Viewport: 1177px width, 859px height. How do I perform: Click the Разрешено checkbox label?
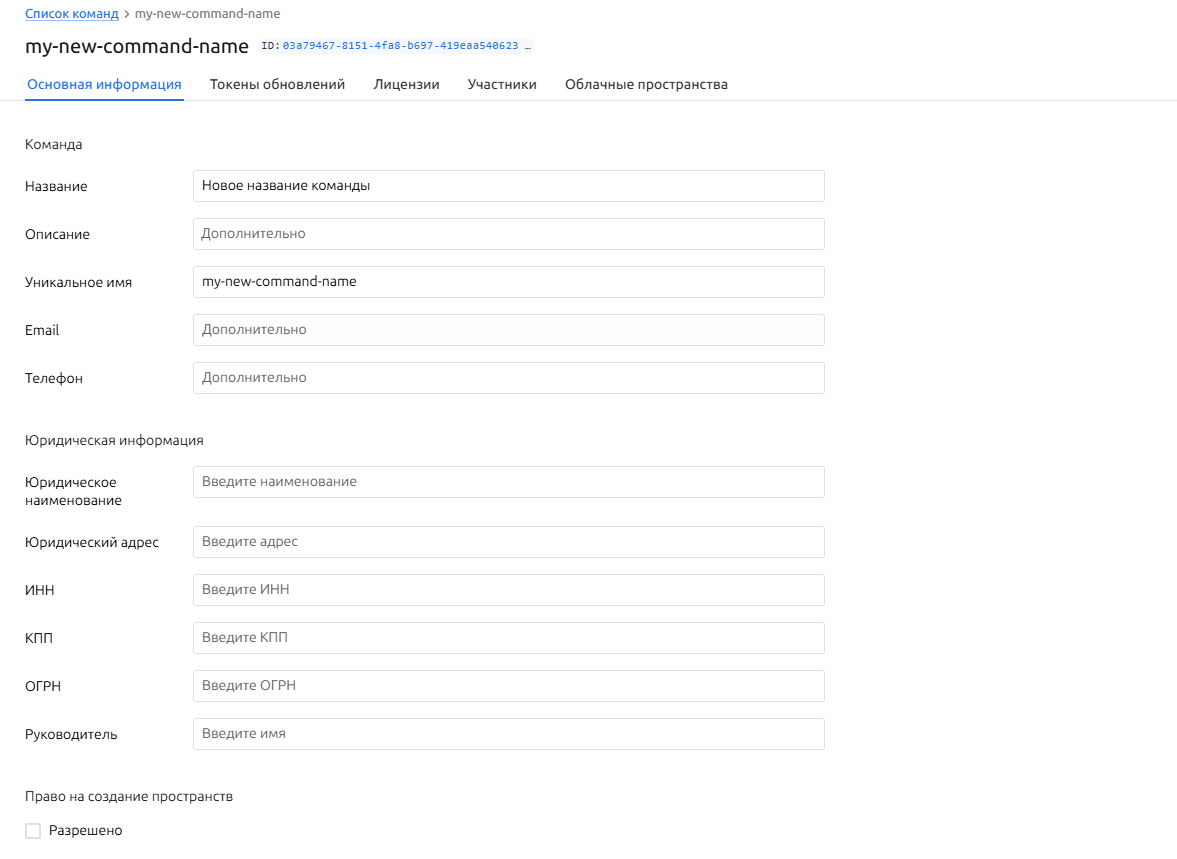86,831
